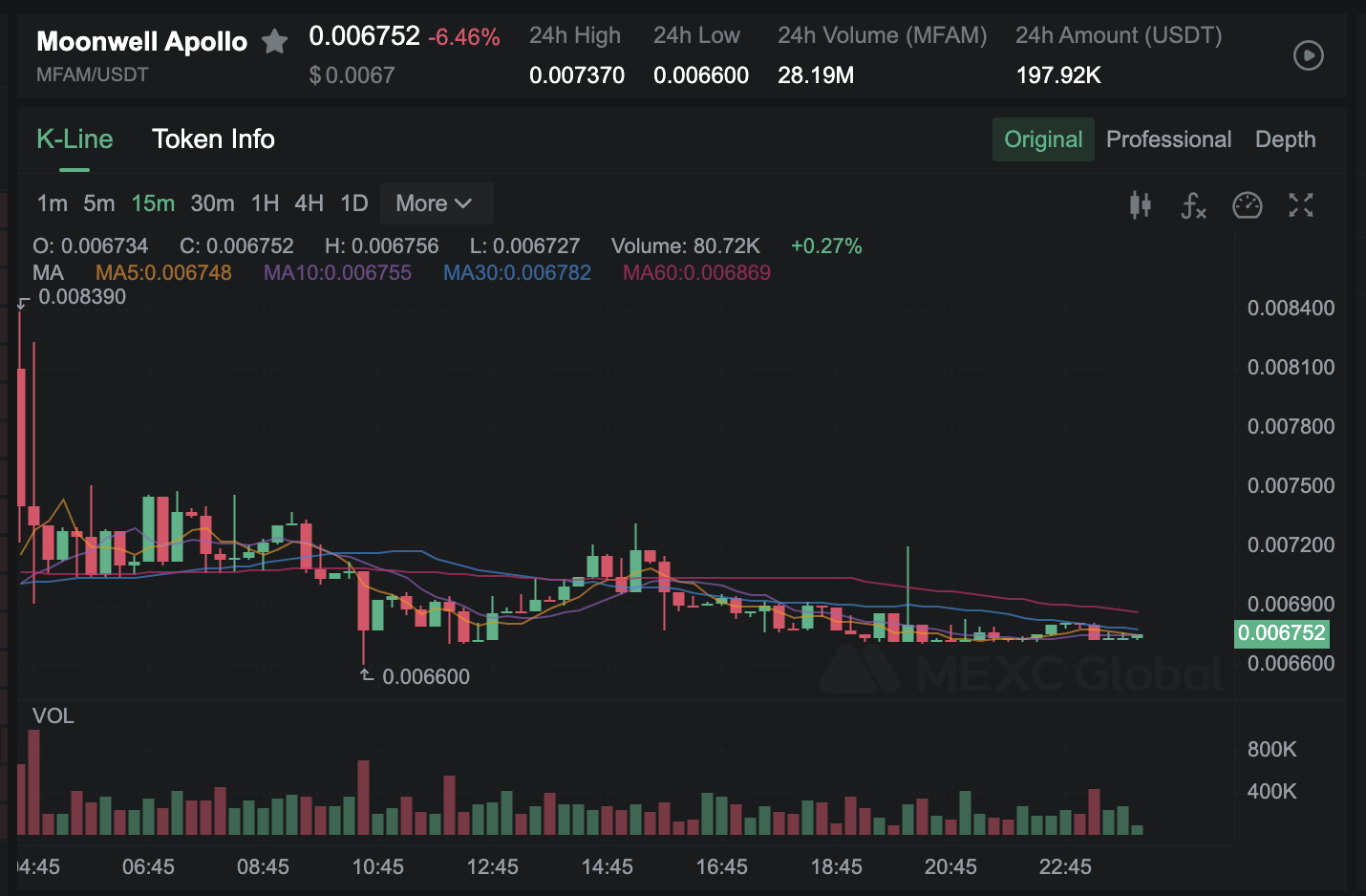Select the 1m interval

52,203
